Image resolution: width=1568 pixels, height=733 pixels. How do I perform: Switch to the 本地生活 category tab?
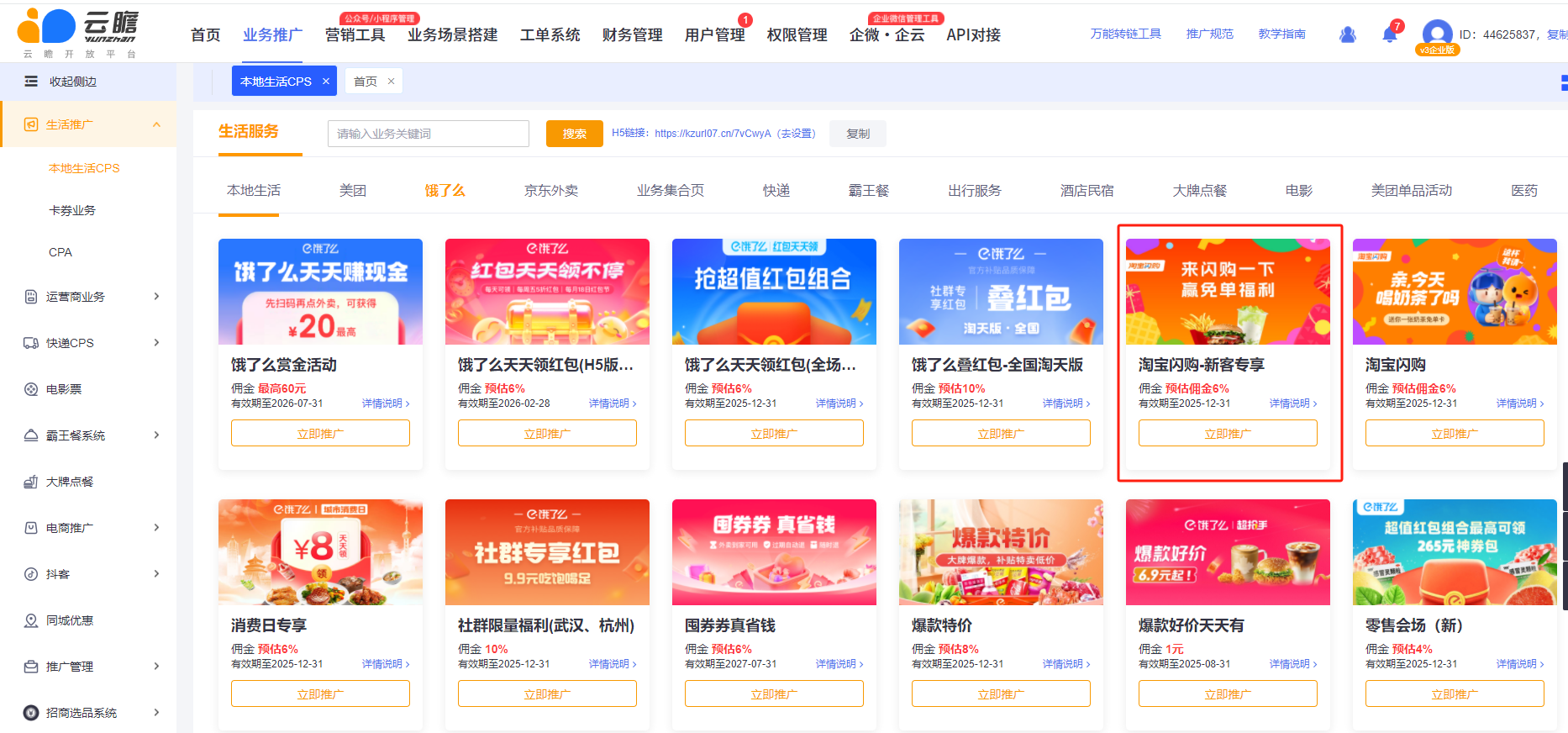pyautogui.click(x=254, y=191)
